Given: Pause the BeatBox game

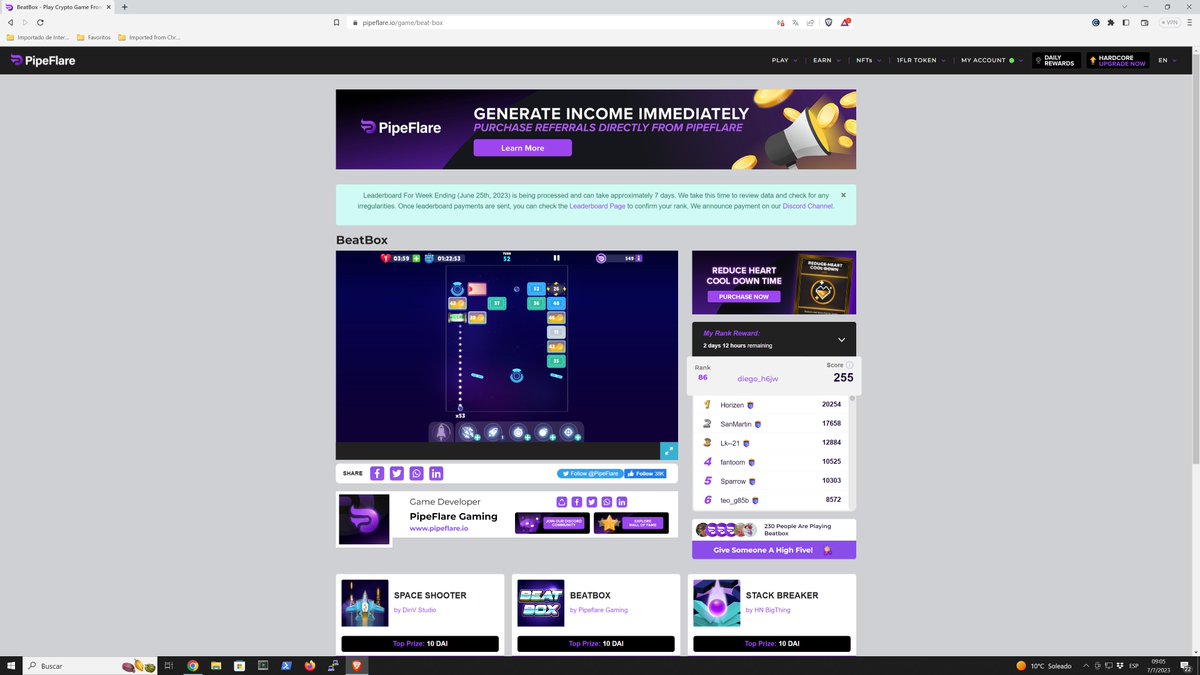Looking at the screenshot, I should [x=557, y=258].
